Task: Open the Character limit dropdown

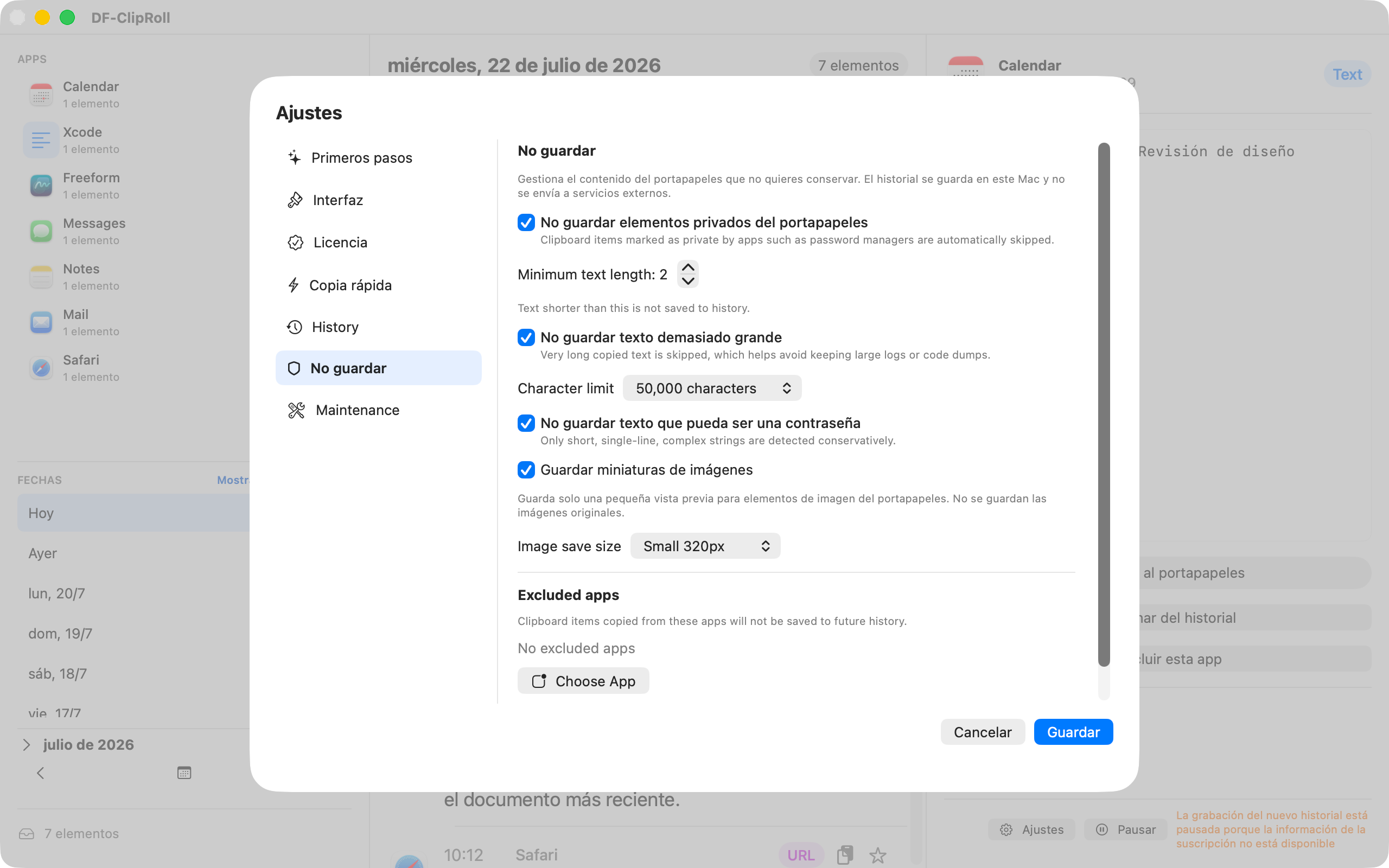Action: click(712, 388)
